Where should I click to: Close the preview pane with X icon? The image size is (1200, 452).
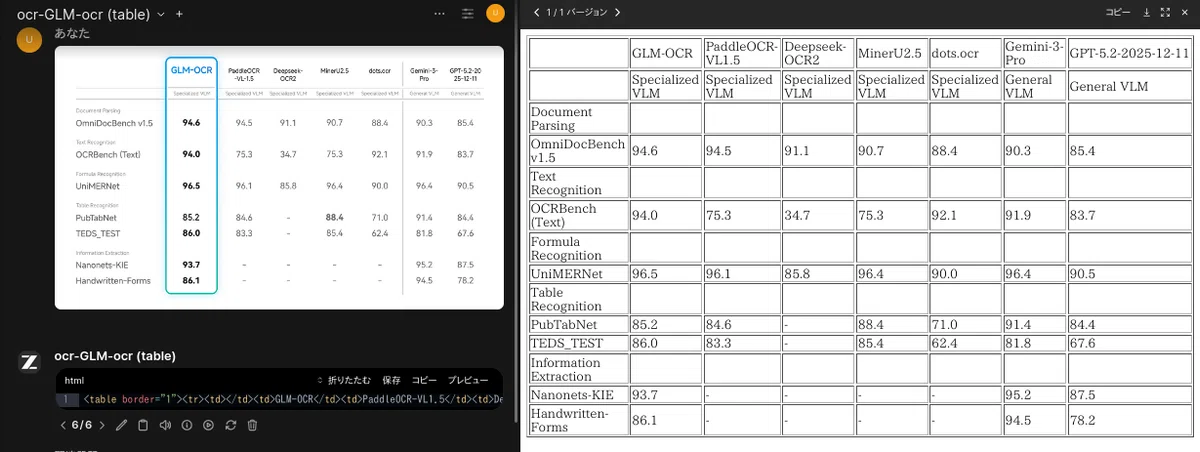pyautogui.click(x=1183, y=13)
